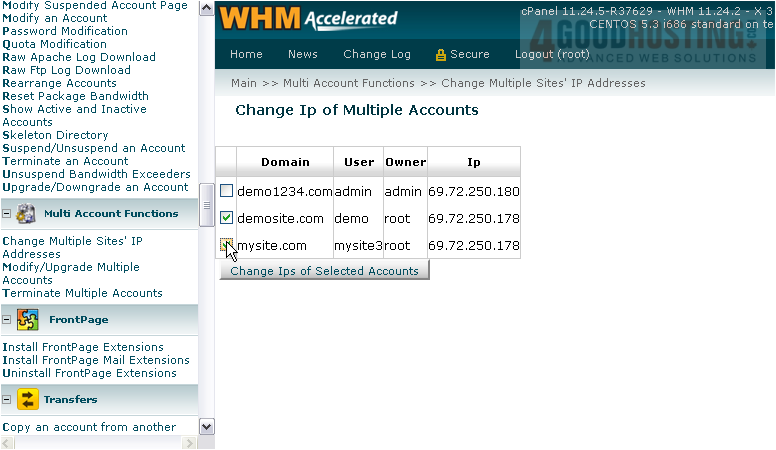Image resolution: width=776 pixels, height=450 pixels.
Task: Open the Home menu item
Action: click(x=246, y=55)
